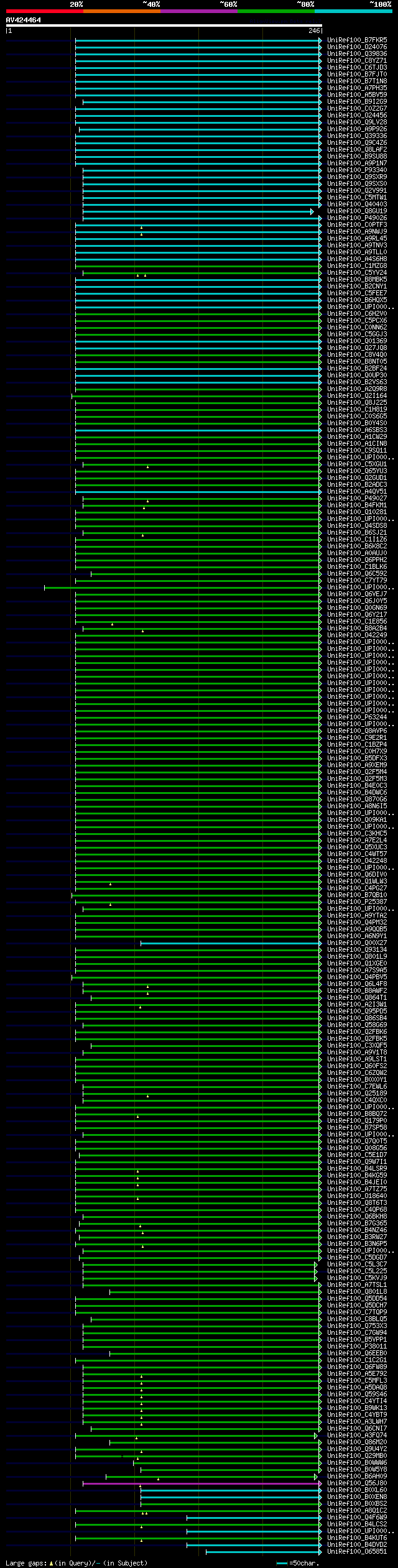Click label UniRef100_B4LSR9
The width and height of the screenshot is (398, 1568).
tap(357, 1169)
